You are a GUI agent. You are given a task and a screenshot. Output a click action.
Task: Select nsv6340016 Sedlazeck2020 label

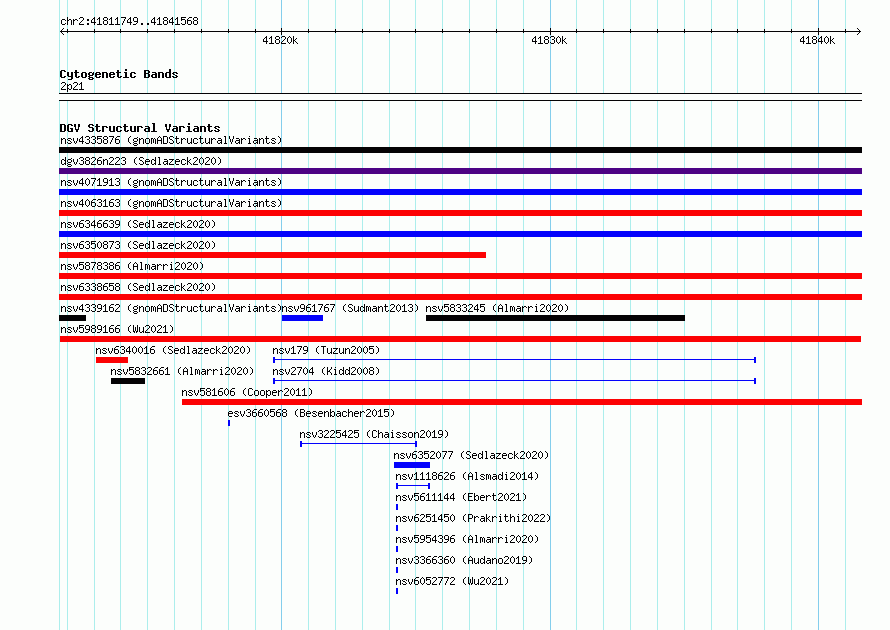point(173,350)
